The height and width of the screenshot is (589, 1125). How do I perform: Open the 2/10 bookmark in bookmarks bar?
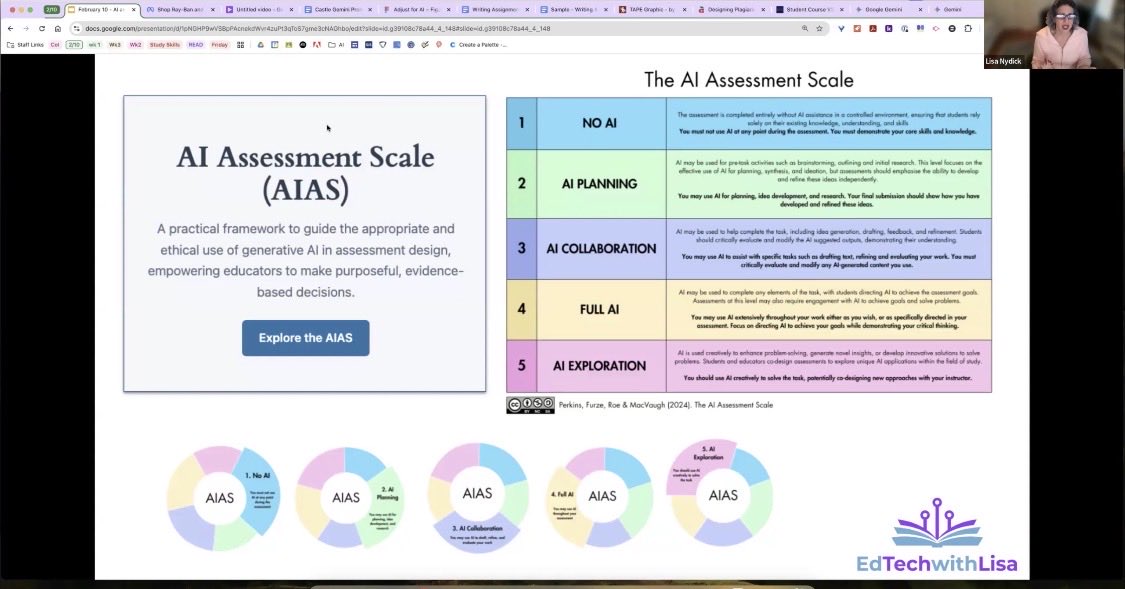pyautogui.click(x=74, y=44)
